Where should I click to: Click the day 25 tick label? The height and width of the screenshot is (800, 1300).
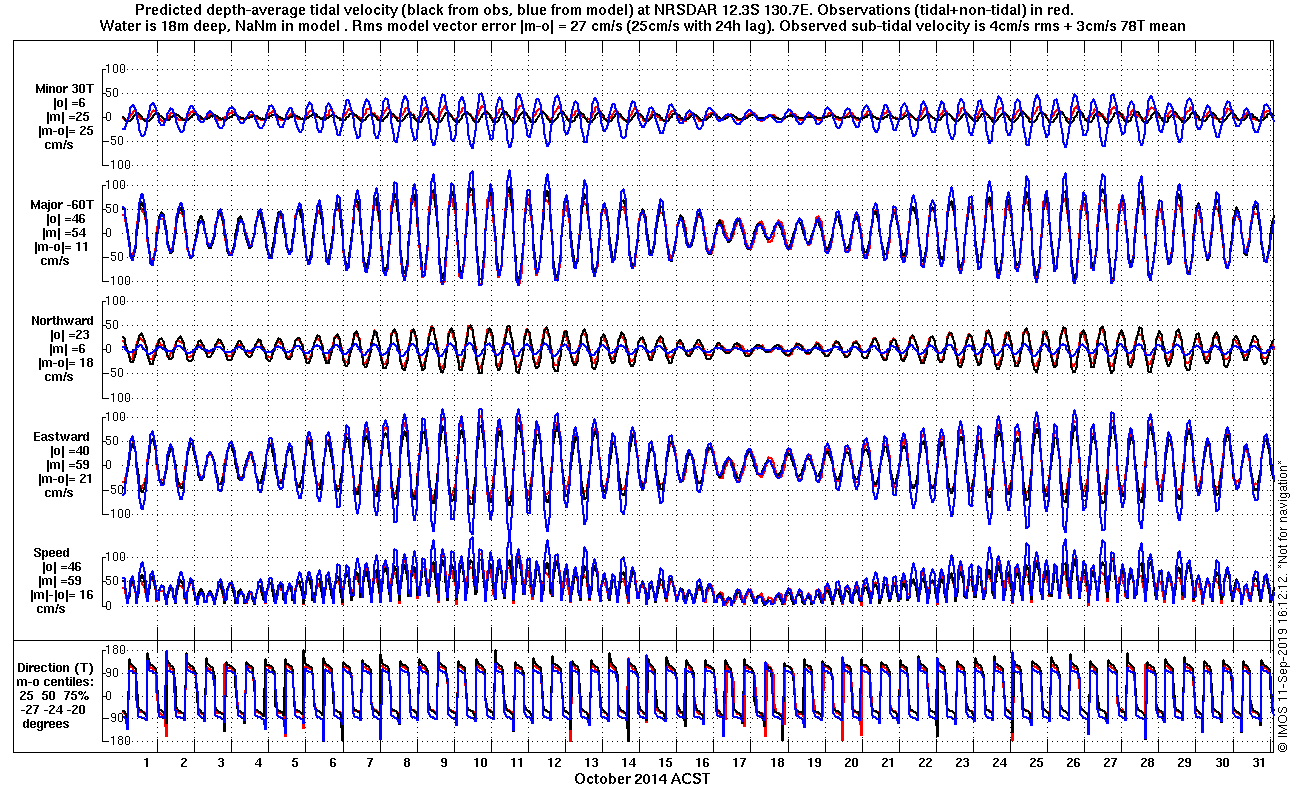point(1036,763)
